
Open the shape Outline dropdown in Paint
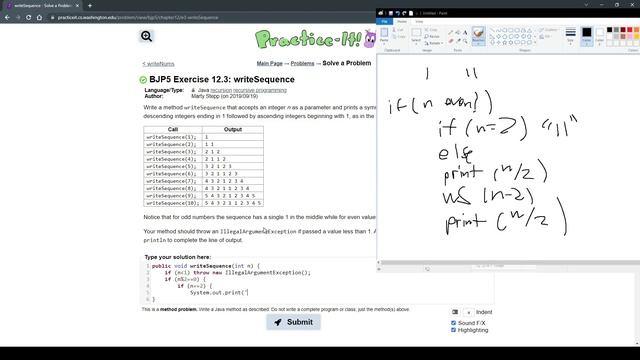tap(549, 30)
